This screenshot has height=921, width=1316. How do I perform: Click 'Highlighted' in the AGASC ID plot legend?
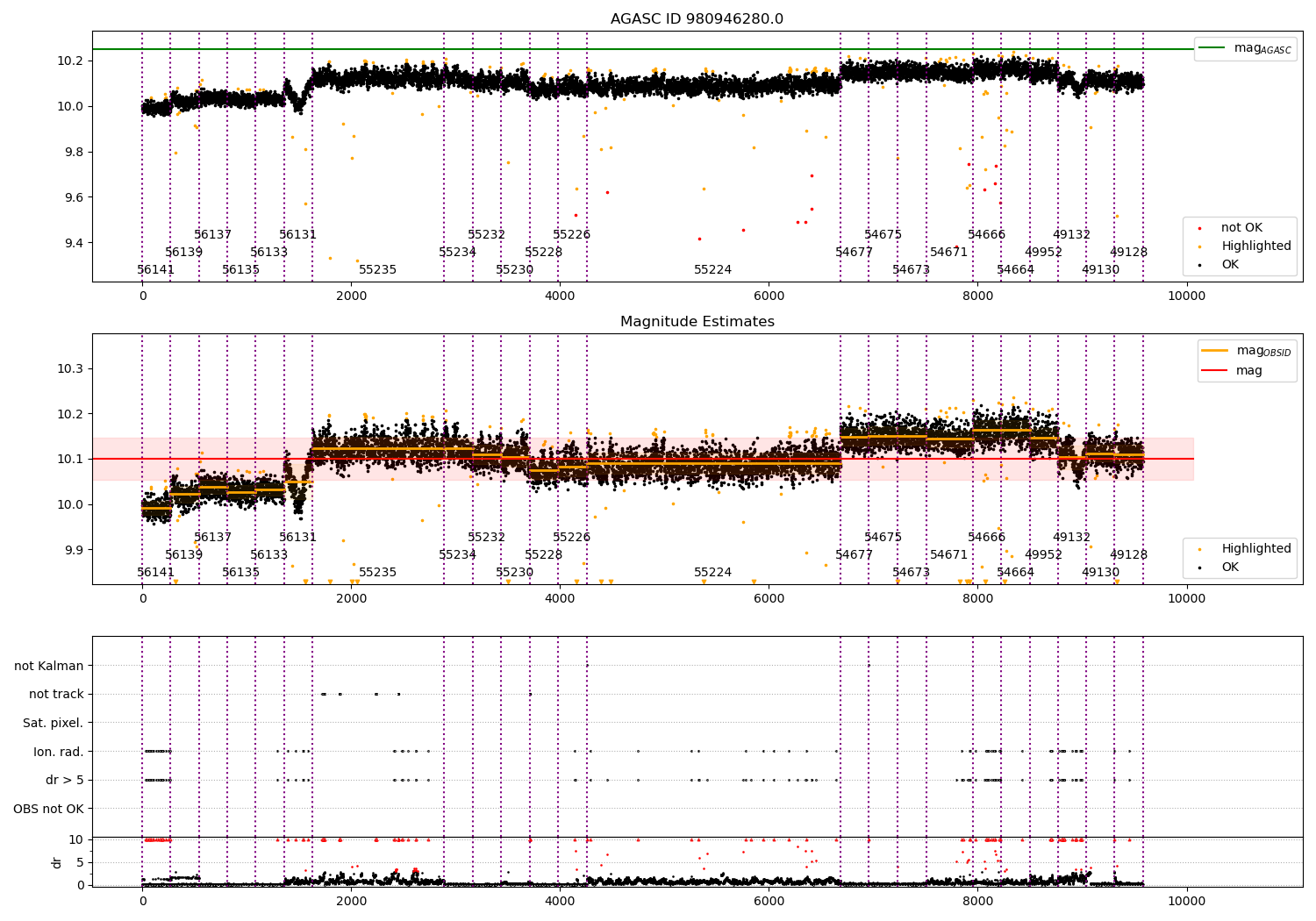1246,246
